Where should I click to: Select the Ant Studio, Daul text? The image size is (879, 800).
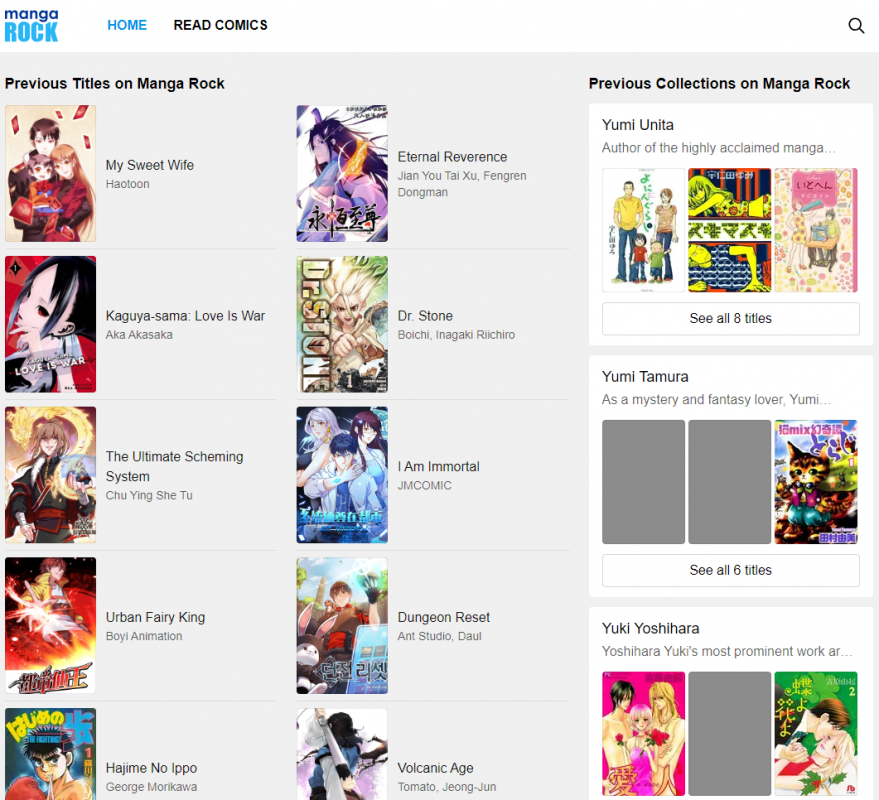[440, 636]
